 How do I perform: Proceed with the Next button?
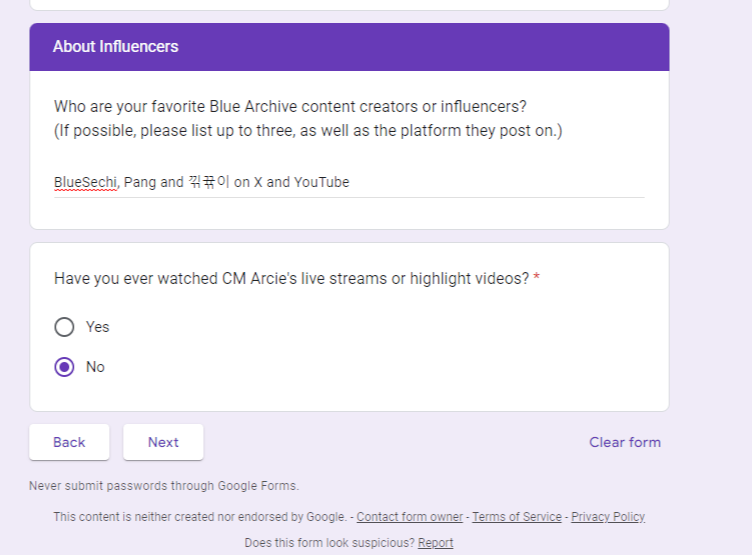click(x=163, y=442)
